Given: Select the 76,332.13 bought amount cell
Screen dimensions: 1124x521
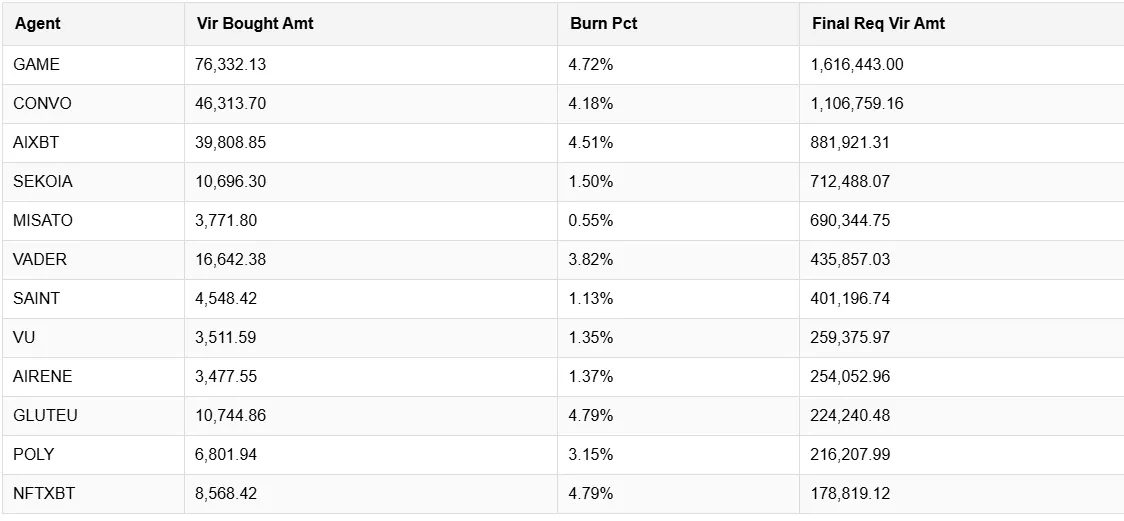Looking at the screenshot, I should click(x=371, y=65).
